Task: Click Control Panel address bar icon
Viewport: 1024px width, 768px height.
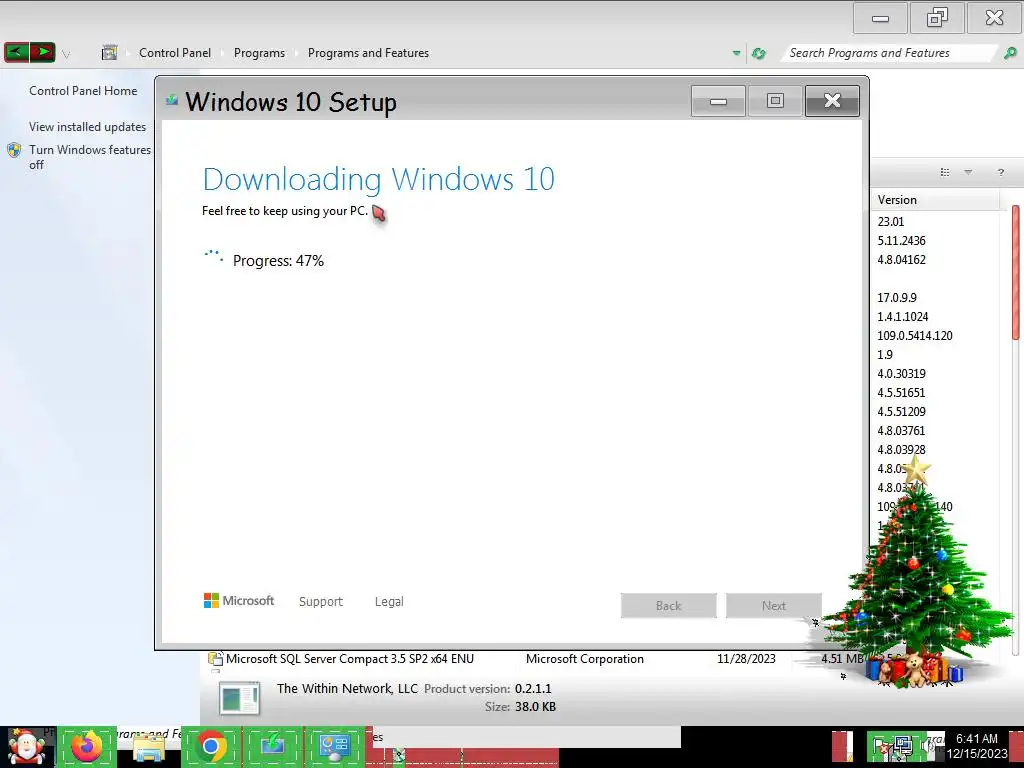Action: click(x=109, y=52)
